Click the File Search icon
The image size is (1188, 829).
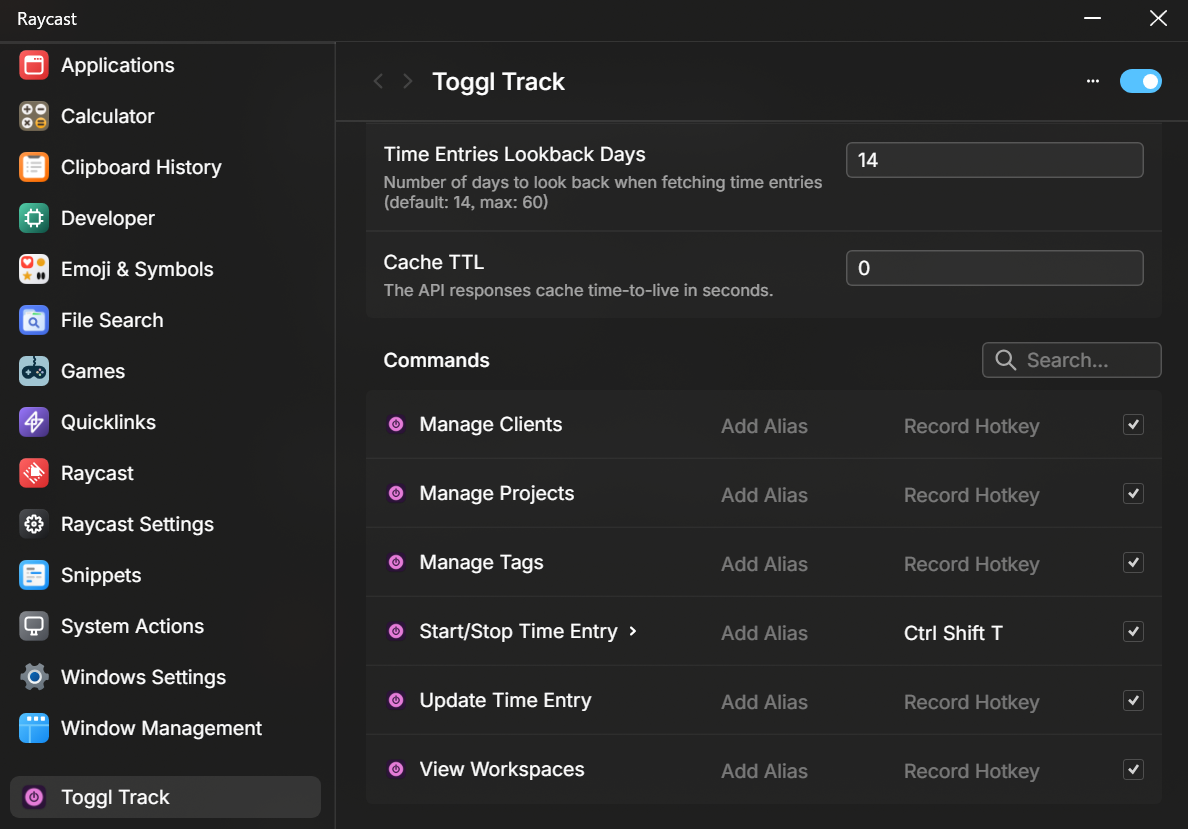(34, 320)
